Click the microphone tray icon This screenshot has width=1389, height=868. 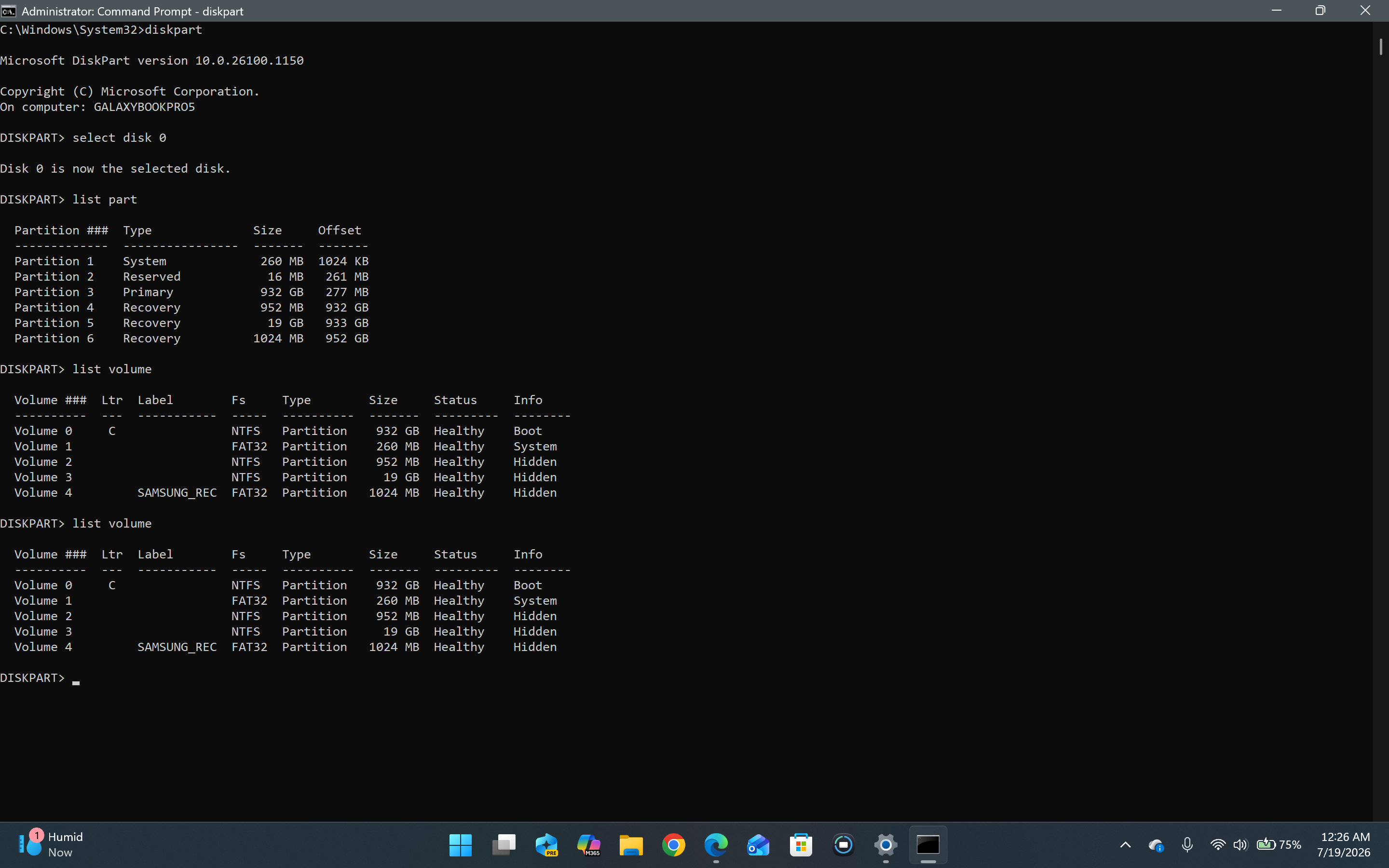pos(1187,844)
